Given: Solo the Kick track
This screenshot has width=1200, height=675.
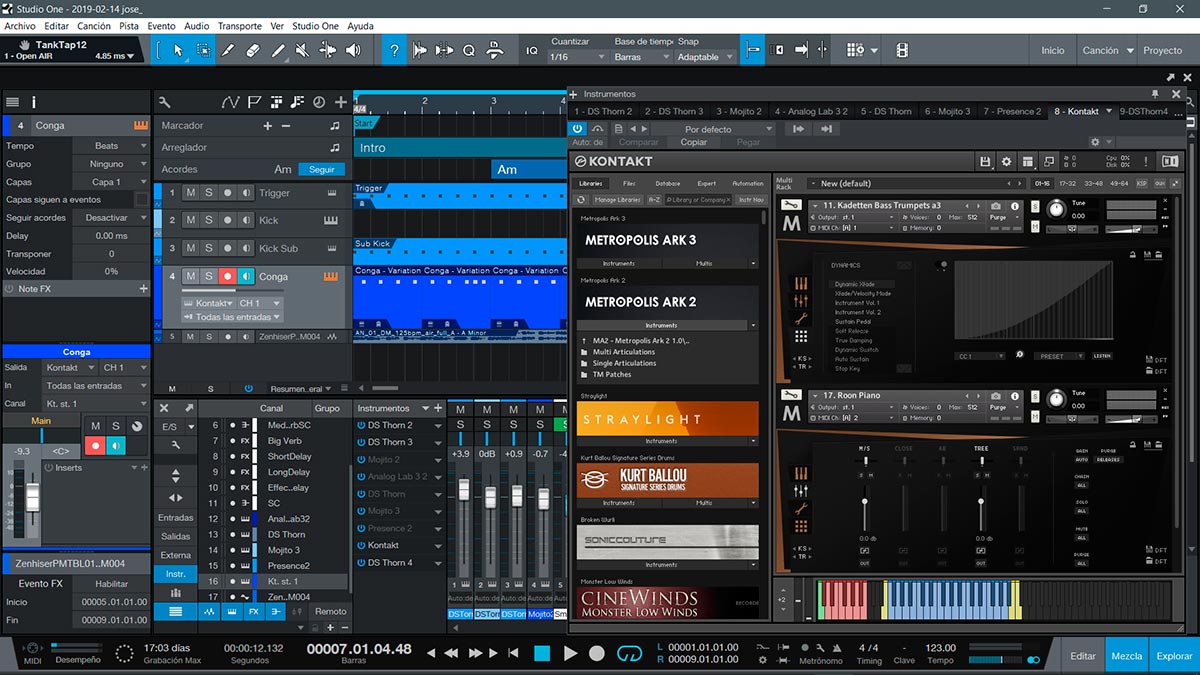Looking at the screenshot, I should tap(209, 220).
